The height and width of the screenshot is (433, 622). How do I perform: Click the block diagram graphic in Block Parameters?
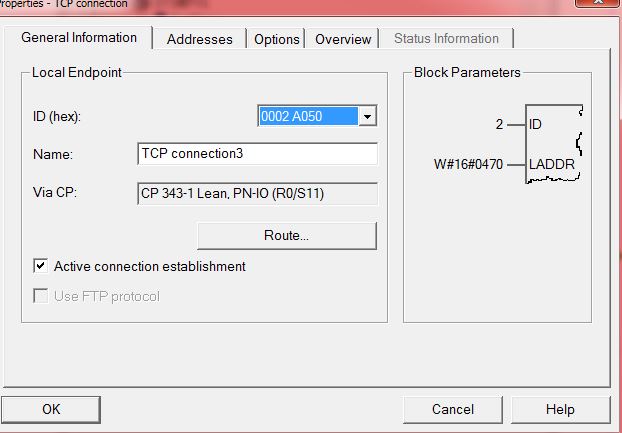coord(554,144)
